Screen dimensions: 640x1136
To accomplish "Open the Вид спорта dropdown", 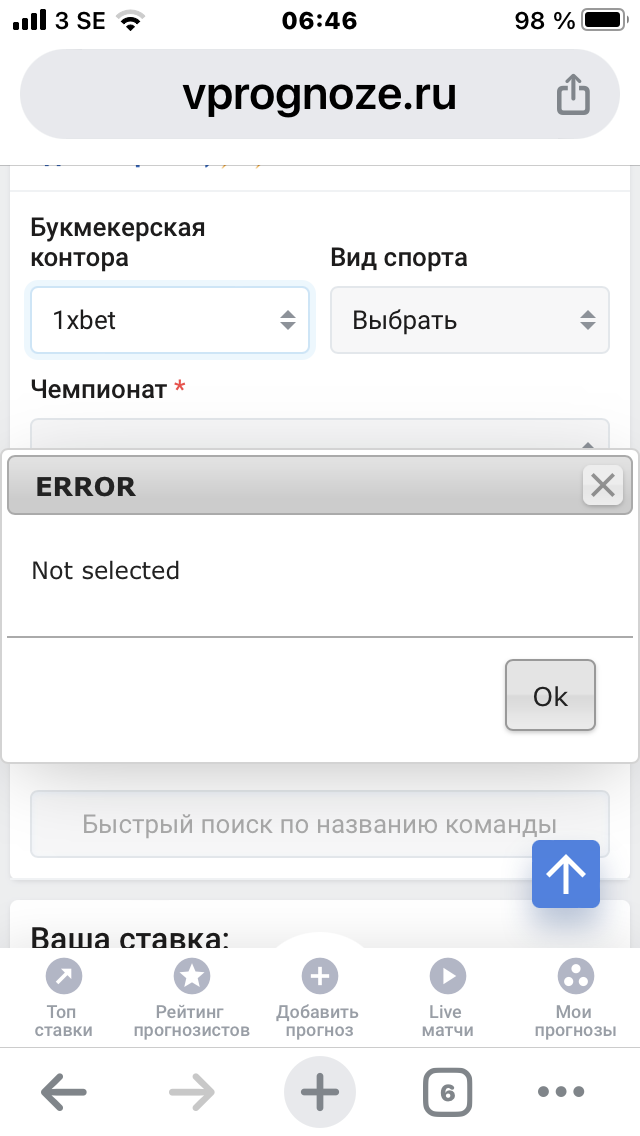I will 469,320.
